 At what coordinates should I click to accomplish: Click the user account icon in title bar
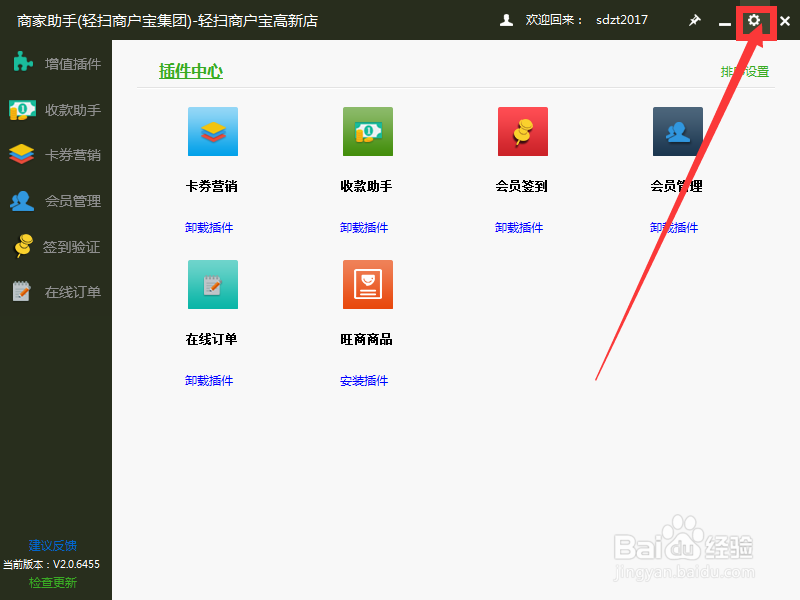pos(506,19)
